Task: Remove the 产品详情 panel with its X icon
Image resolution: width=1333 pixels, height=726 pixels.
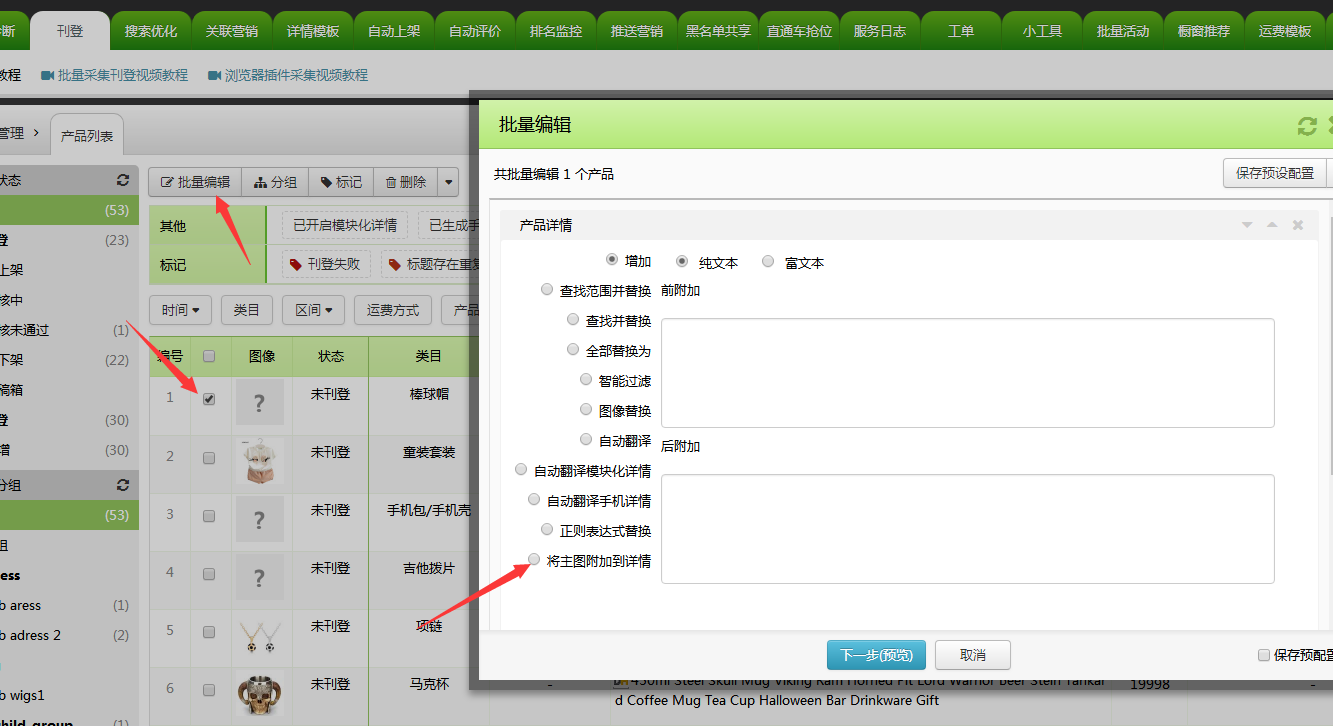Action: pos(1298,225)
